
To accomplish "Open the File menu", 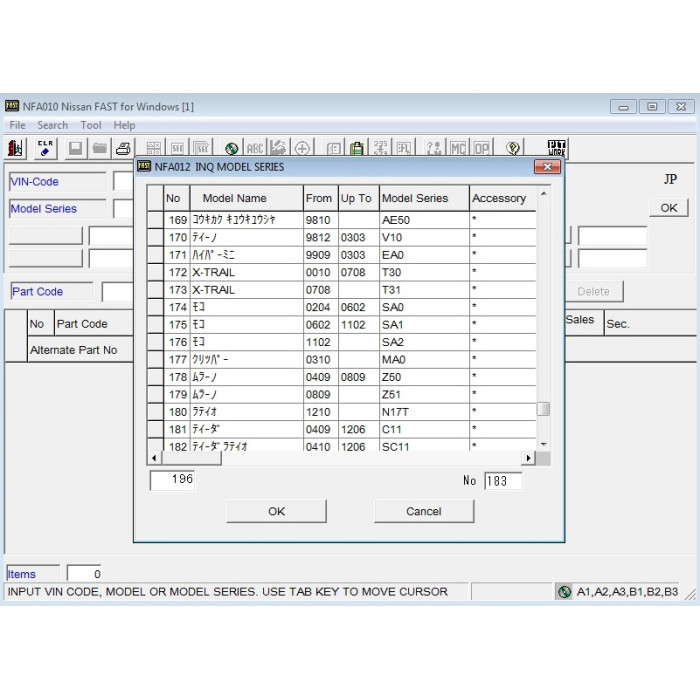I will pos(17,125).
